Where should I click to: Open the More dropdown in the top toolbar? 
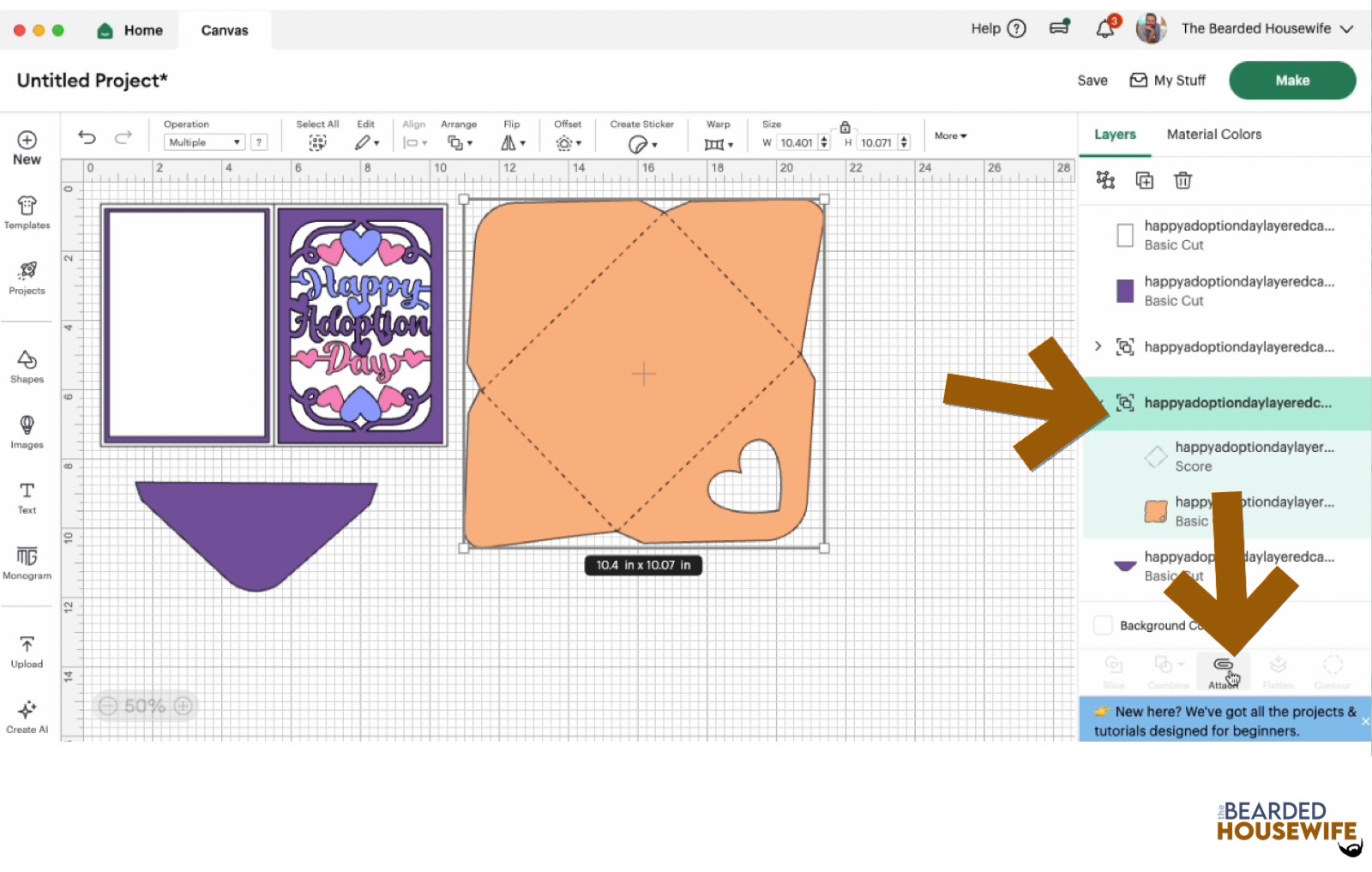pos(948,135)
